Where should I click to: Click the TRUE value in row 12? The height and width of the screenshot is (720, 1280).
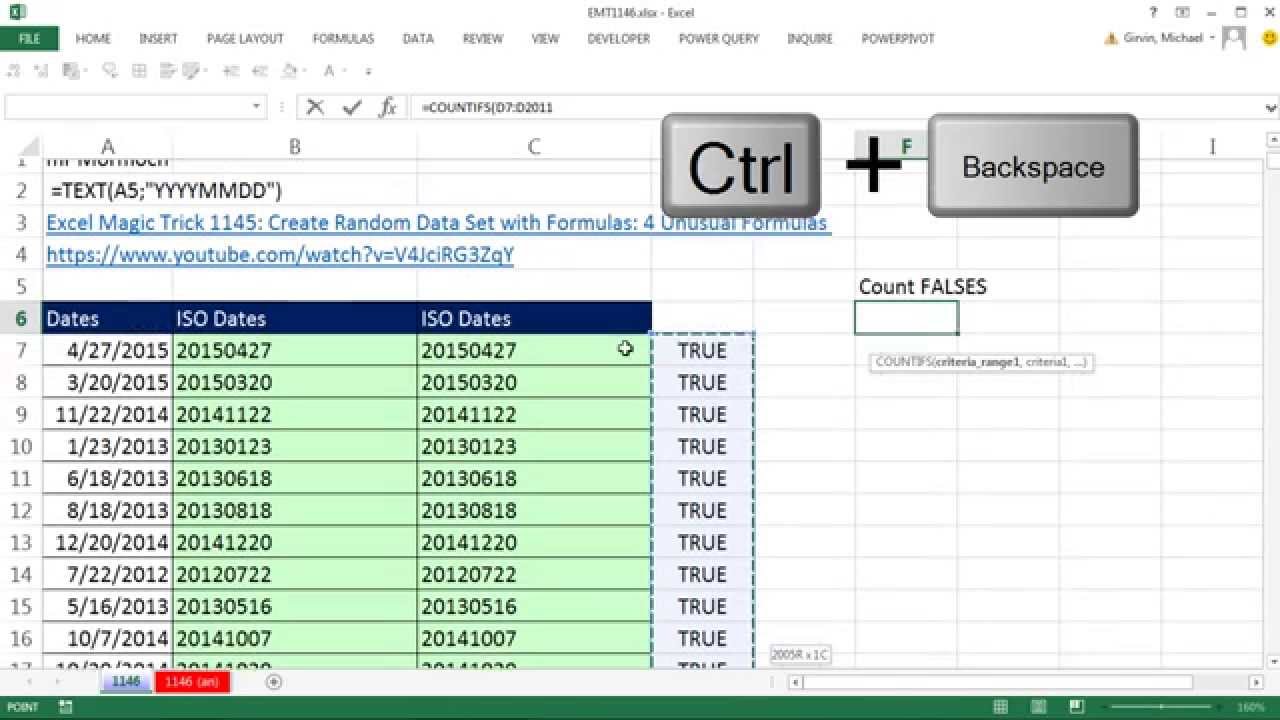pyautogui.click(x=702, y=510)
